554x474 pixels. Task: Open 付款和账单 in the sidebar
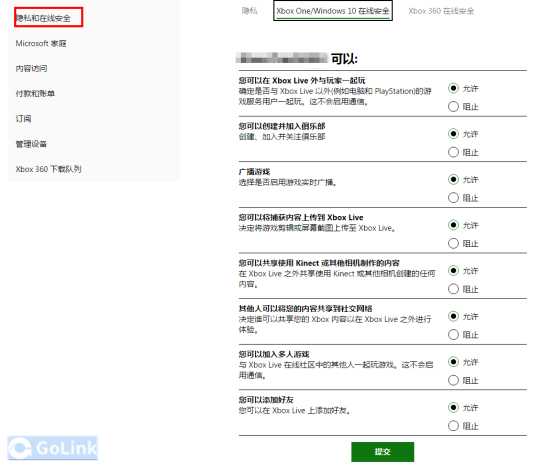pos(35,94)
